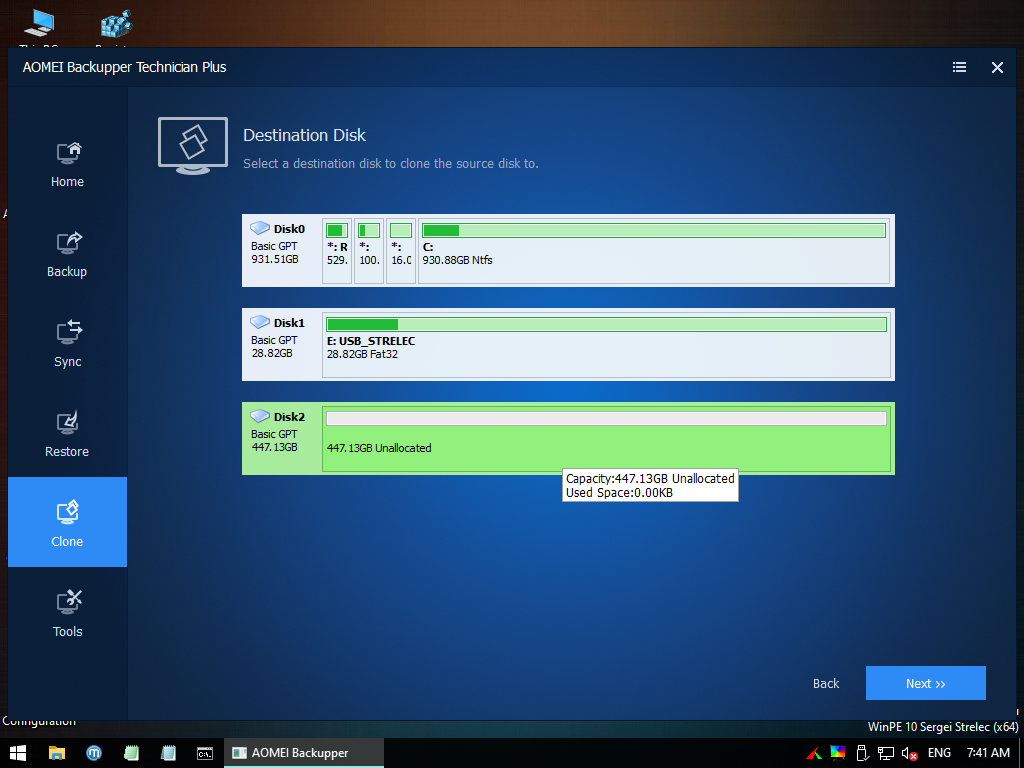Open File Explorer from taskbar

(57, 753)
